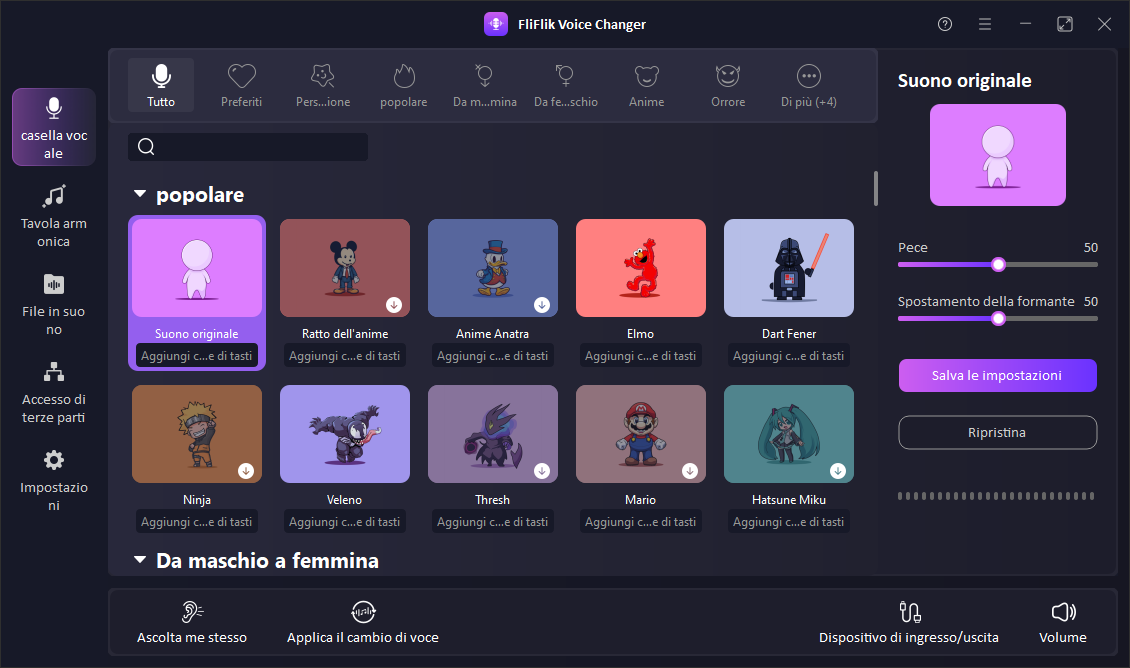Image resolution: width=1130 pixels, height=668 pixels.
Task: Toggle Ascolta me stesso
Action: [x=192, y=622]
